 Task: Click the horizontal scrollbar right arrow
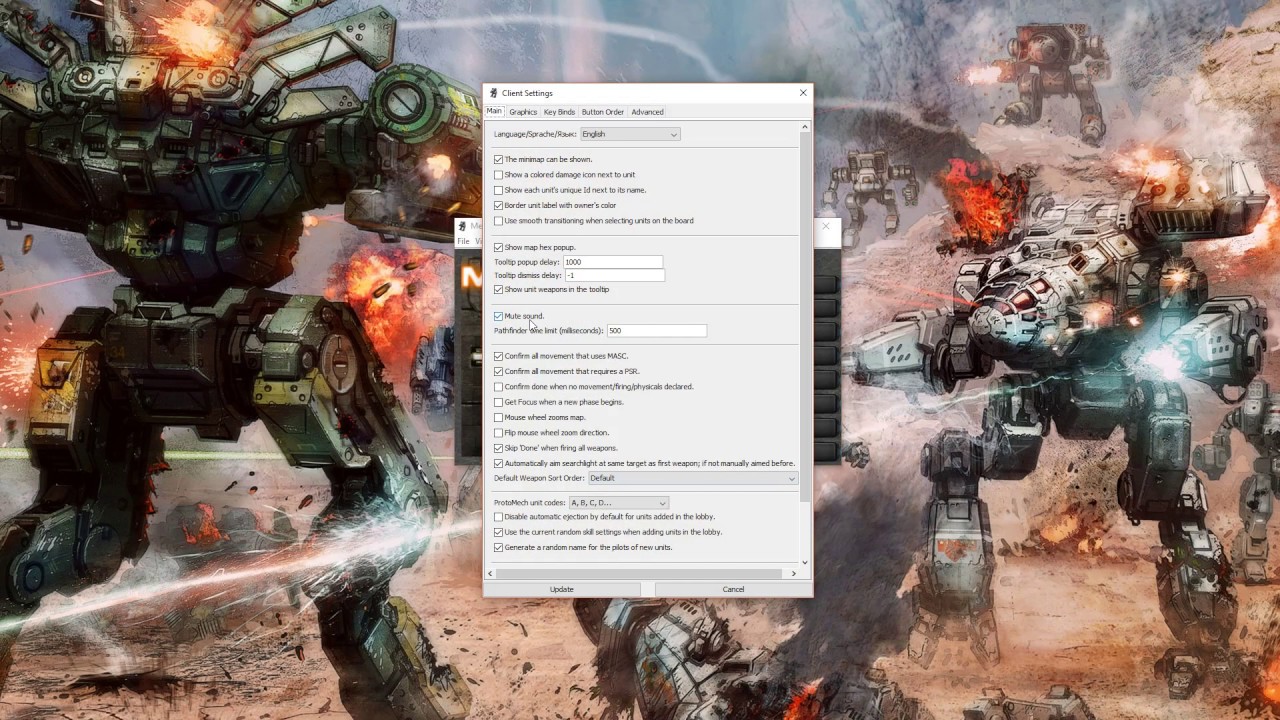click(x=794, y=573)
